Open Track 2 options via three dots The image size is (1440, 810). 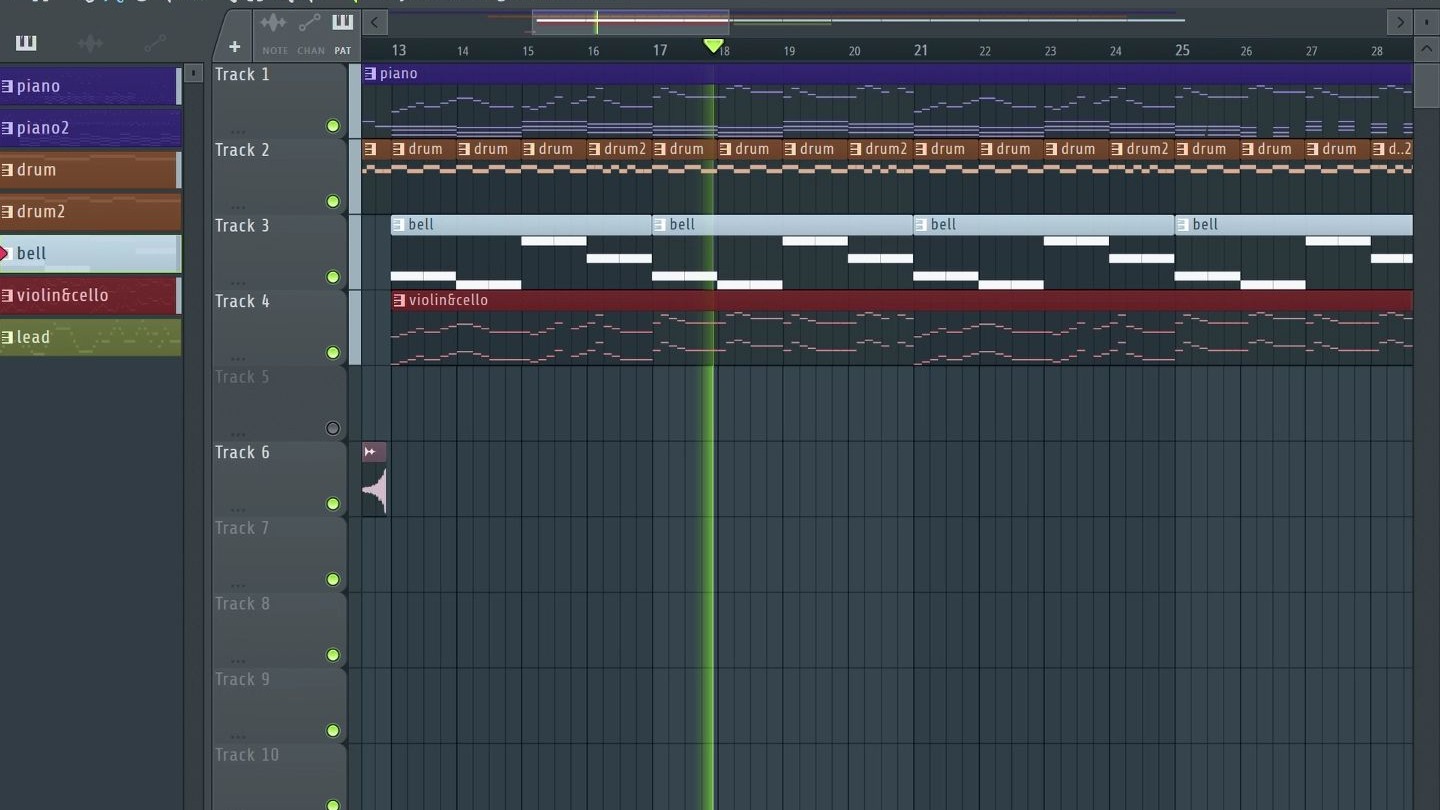tap(237, 207)
